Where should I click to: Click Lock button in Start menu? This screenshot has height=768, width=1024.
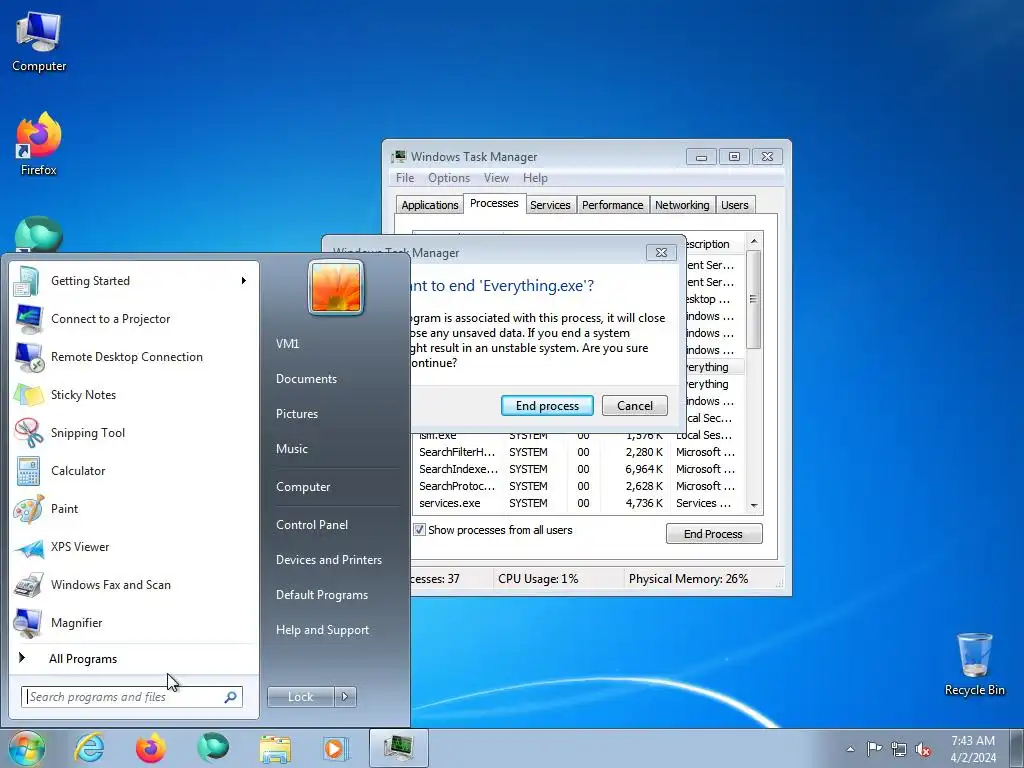(x=300, y=697)
